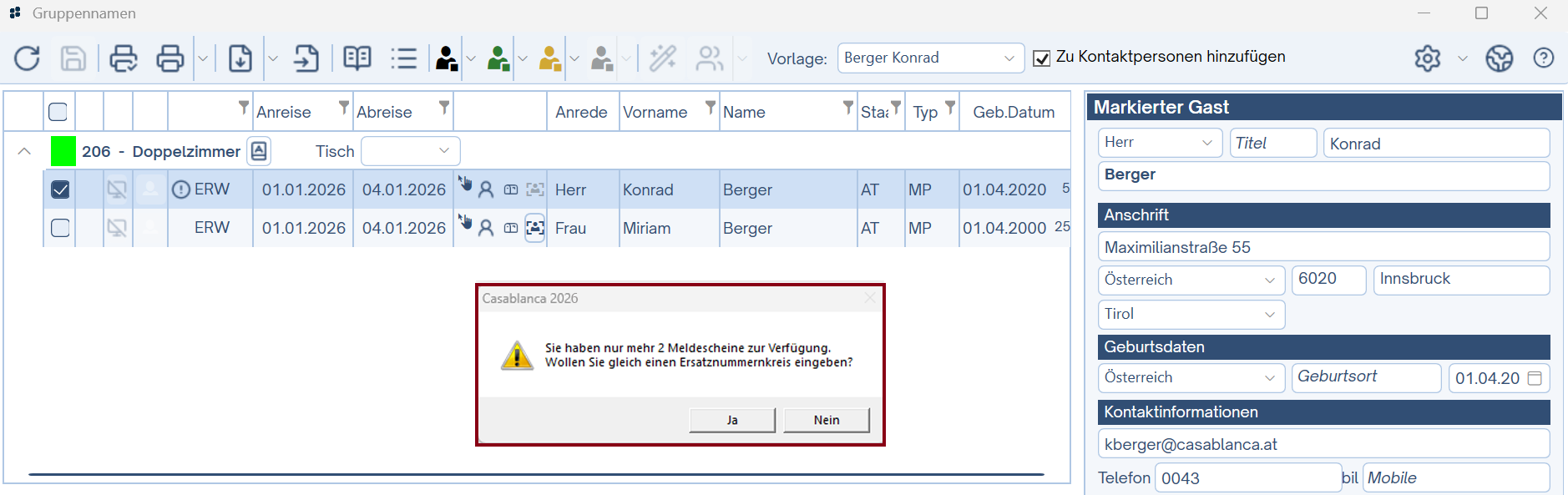Click the horizontal scrollbar below the table
Screen dimensions: 1568x495
pyautogui.click(x=536, y=474)
